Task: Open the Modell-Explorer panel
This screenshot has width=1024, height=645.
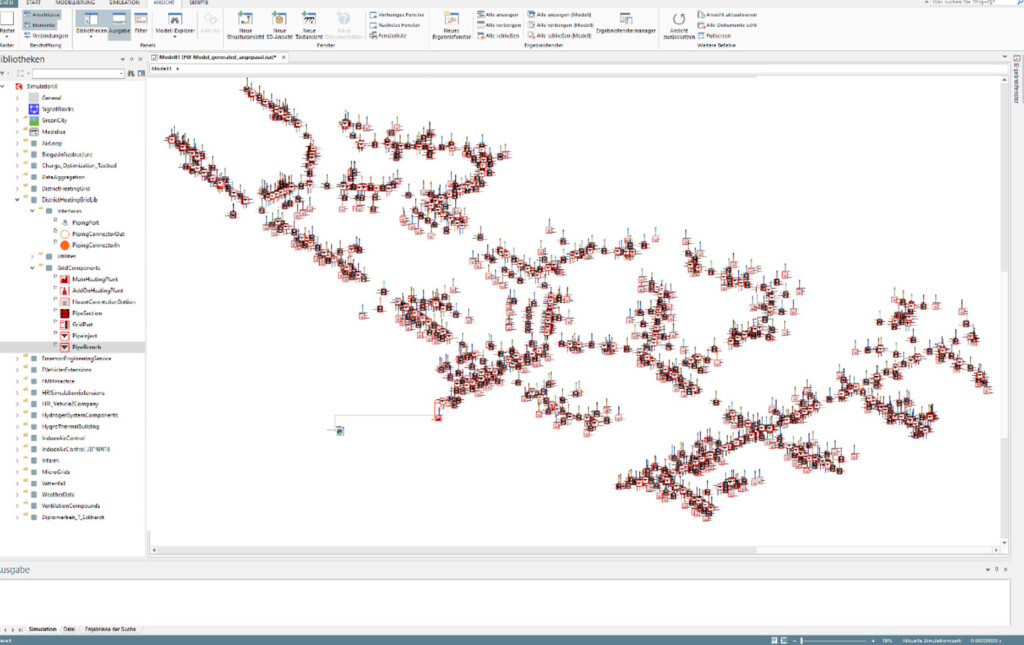Action: [x=174, y=24]
